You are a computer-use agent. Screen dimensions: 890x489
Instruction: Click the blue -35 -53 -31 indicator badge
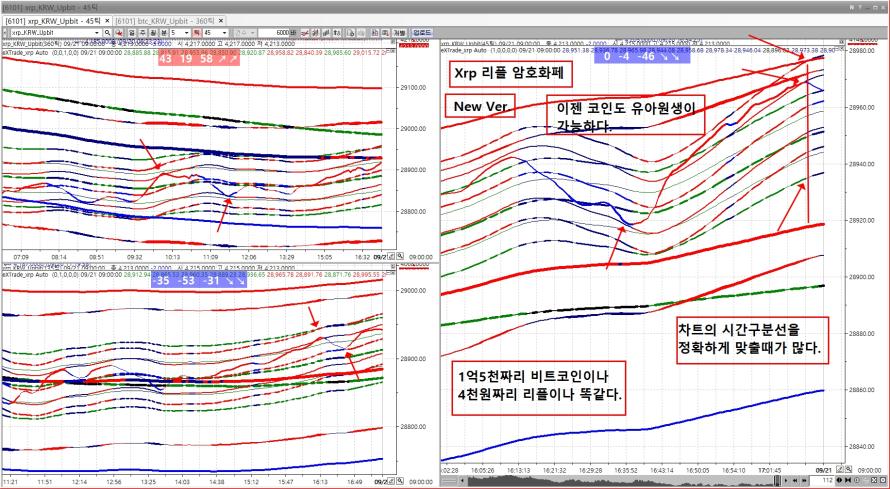[x=199, y=281]
